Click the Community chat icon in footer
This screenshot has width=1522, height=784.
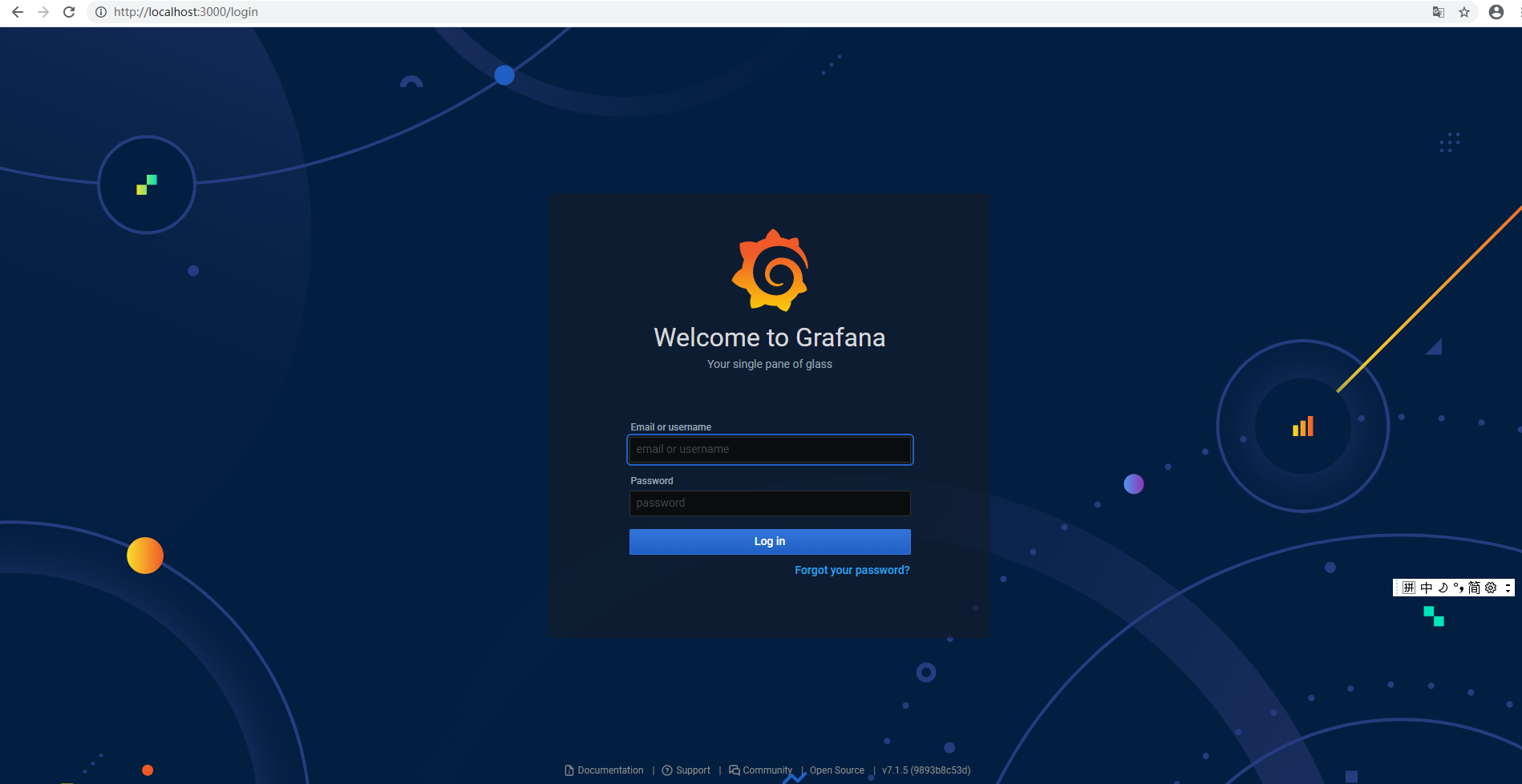[x=735, y=770]
